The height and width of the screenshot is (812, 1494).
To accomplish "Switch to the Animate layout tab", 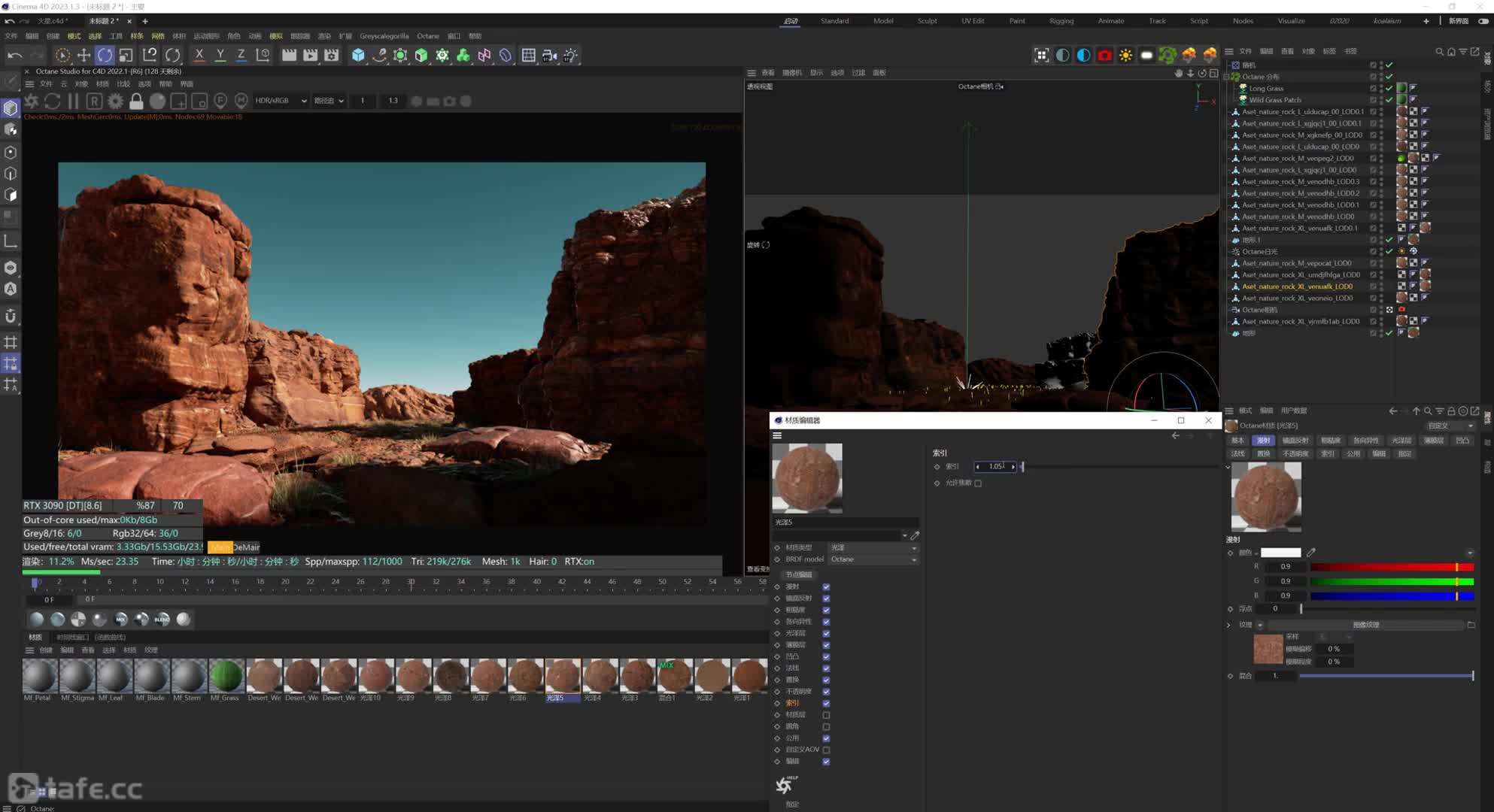I will [x=1110, y=21].
